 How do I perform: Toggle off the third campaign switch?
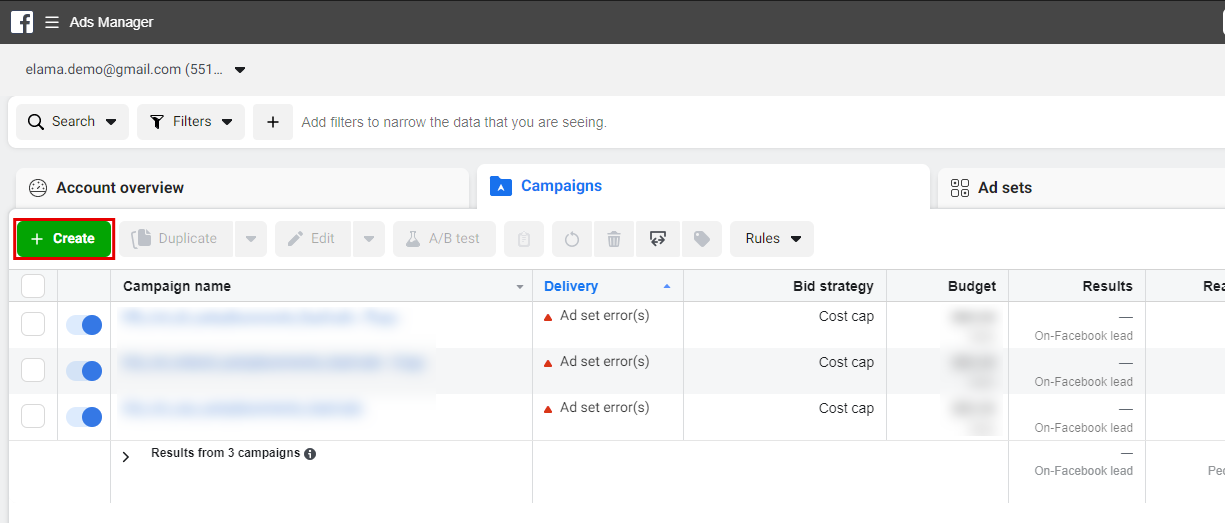click(84, 417)
